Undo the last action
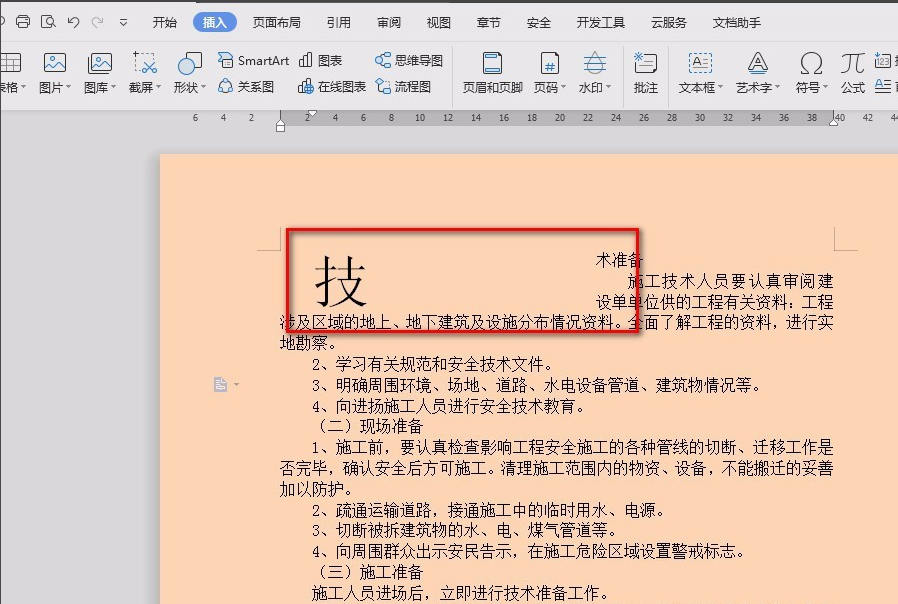 (x=73, y=22)
